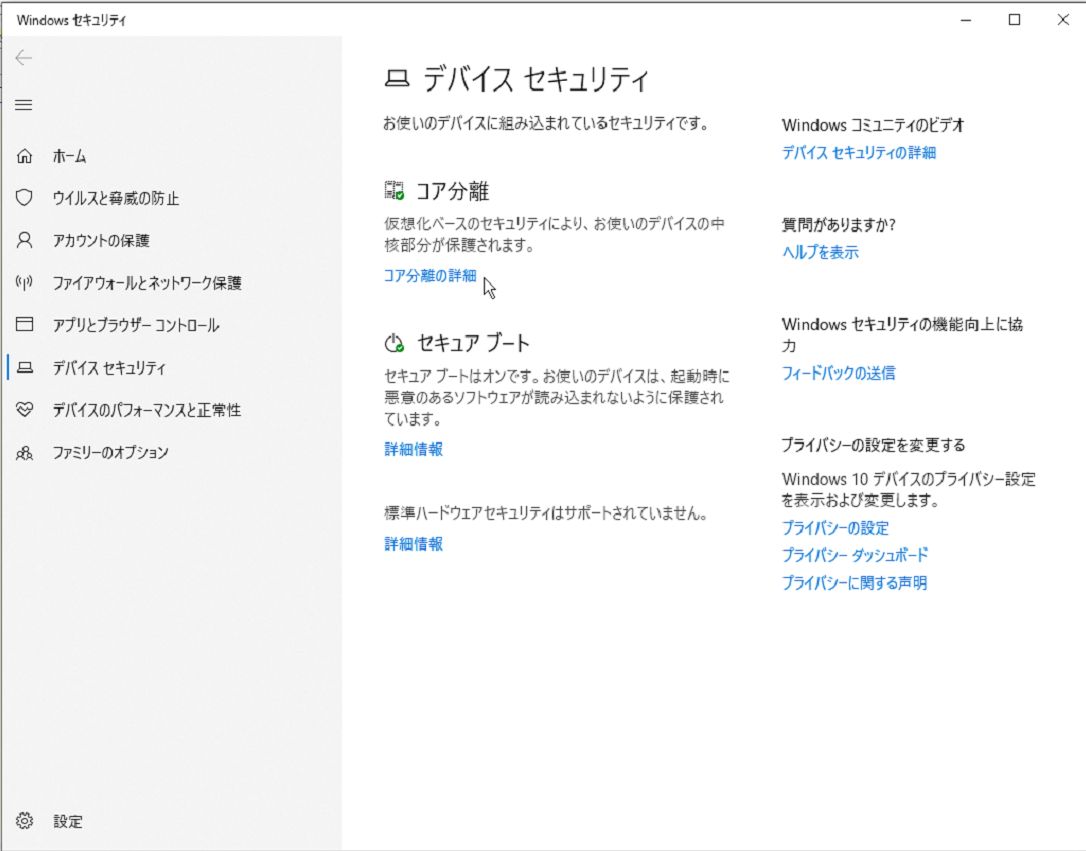Click the デバイスのパフォーマンスと正常性 heart icon
The height and width of the screenshot is (851, 1086).
[24, 410]
